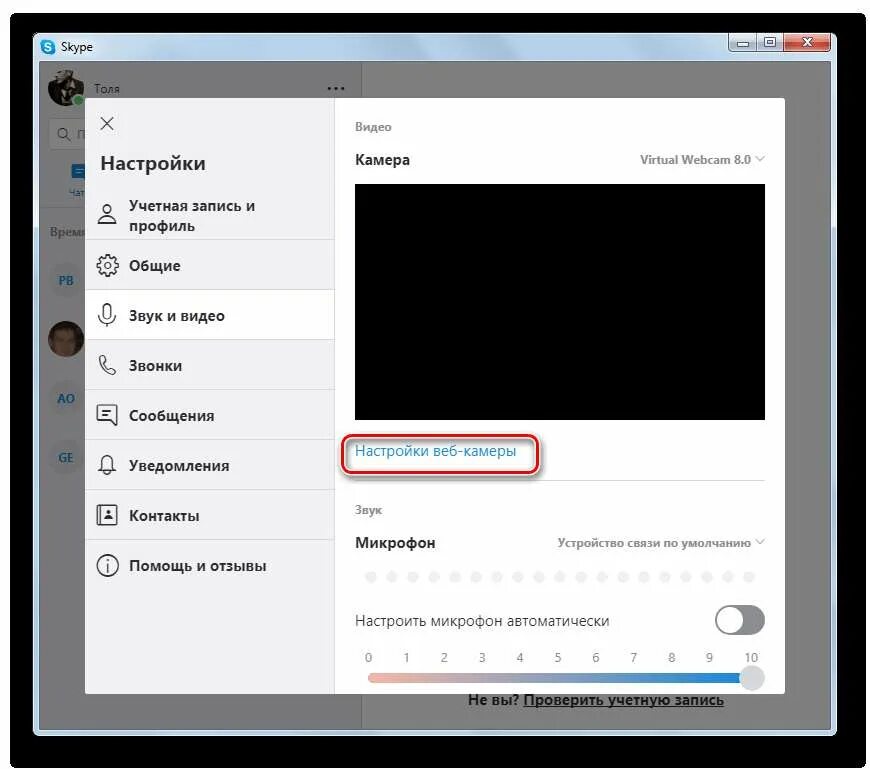Click the microphone icon beside Звук и видео
The width and height of the screenshot is (870, 769).
(x=107, y=315)
